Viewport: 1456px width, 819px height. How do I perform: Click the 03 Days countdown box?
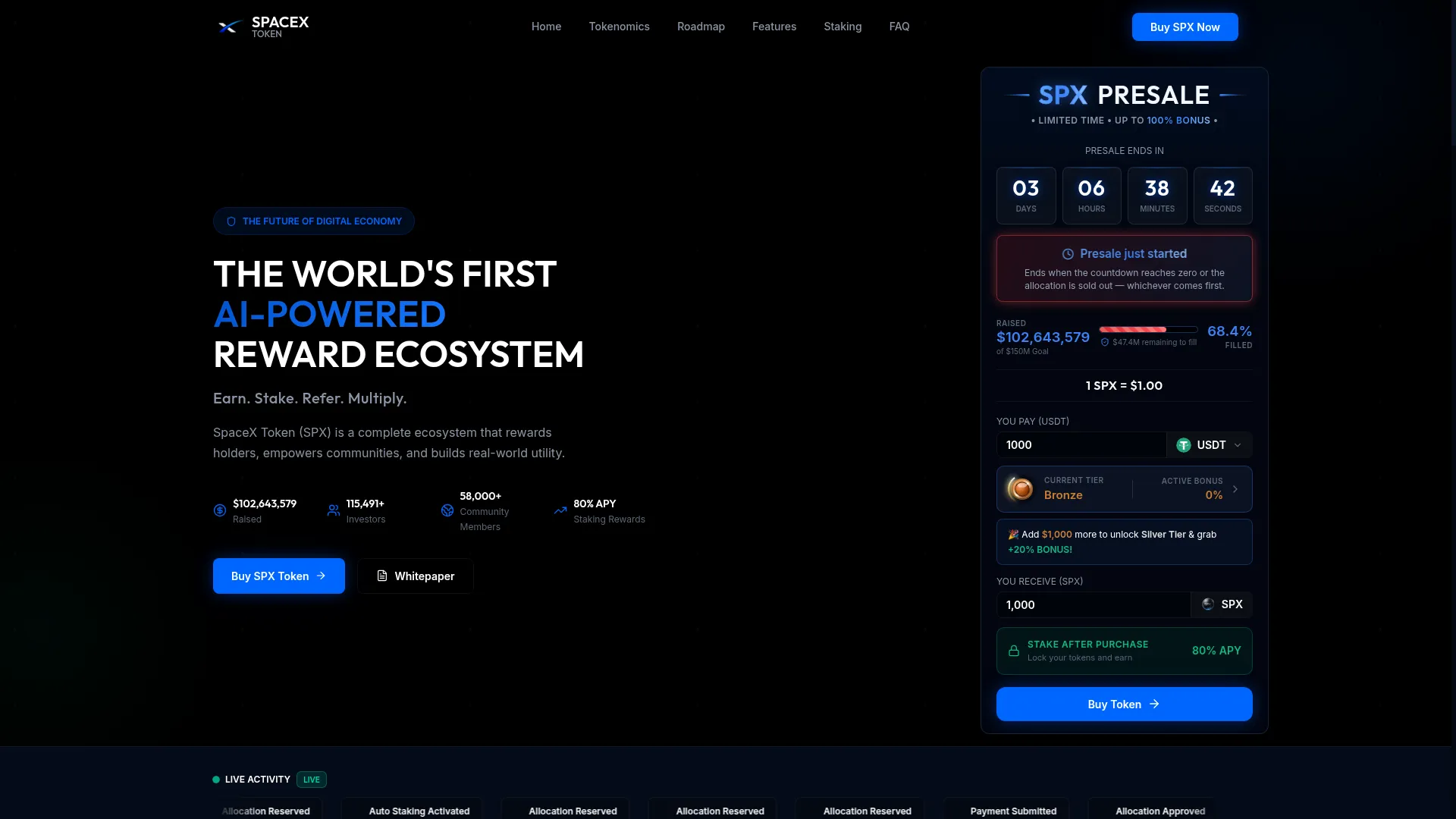coord(1026,196)
